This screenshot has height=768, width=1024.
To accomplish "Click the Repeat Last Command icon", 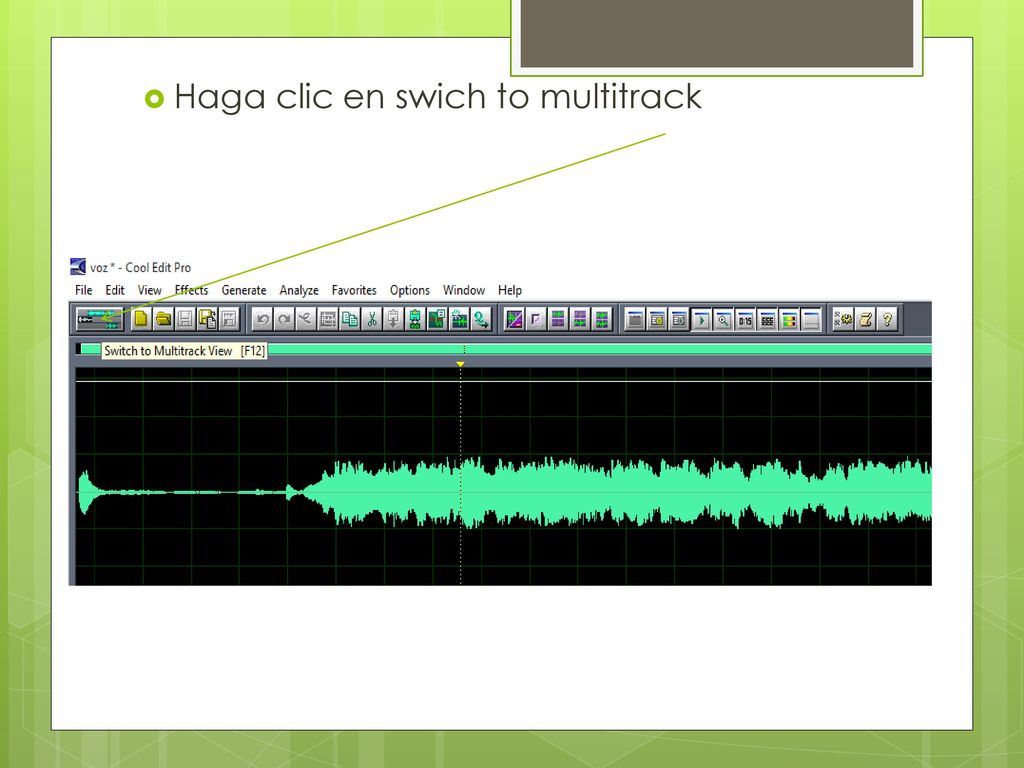I will click(x=306, y=319).
